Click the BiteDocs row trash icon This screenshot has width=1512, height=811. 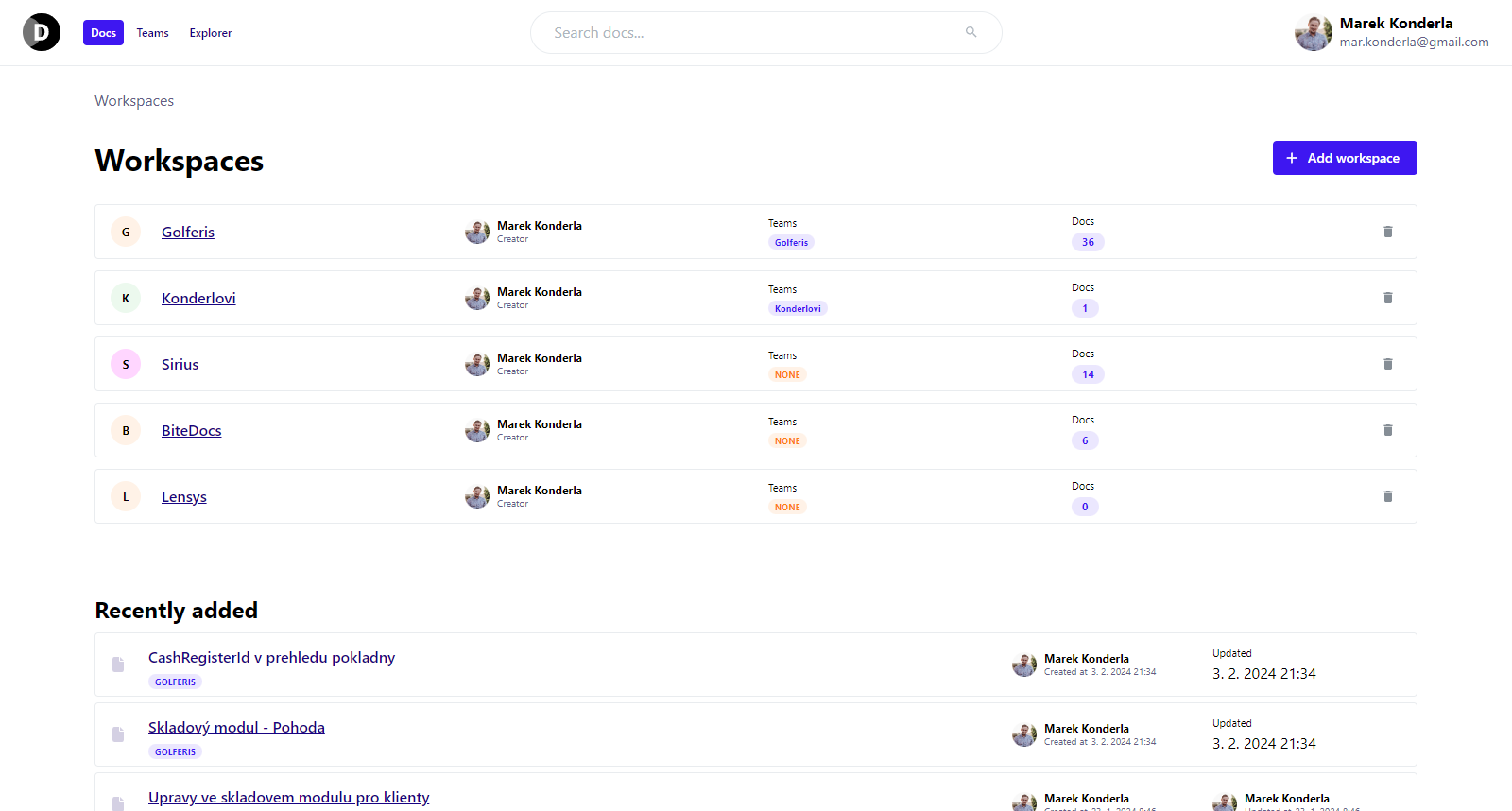coord(1388,430)
